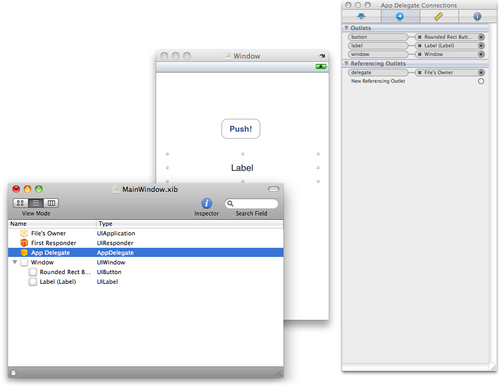Disconnect the File's Owner delegate connection
Screen dimensions: 500x387
(x=420, y=72)
